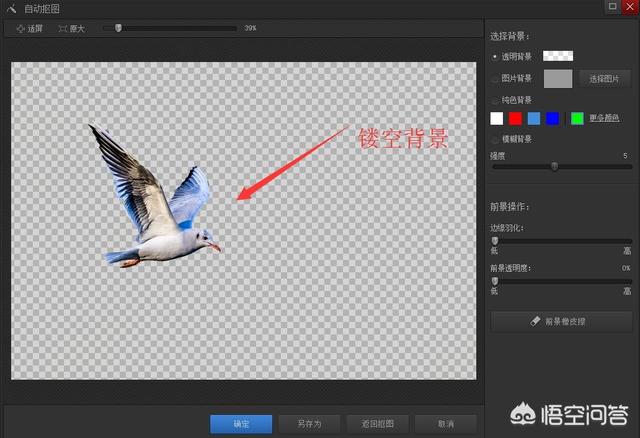Click return to cutout (返回抠图) button
This screenshot has width=640, height=438.
(x=377, y=423)
